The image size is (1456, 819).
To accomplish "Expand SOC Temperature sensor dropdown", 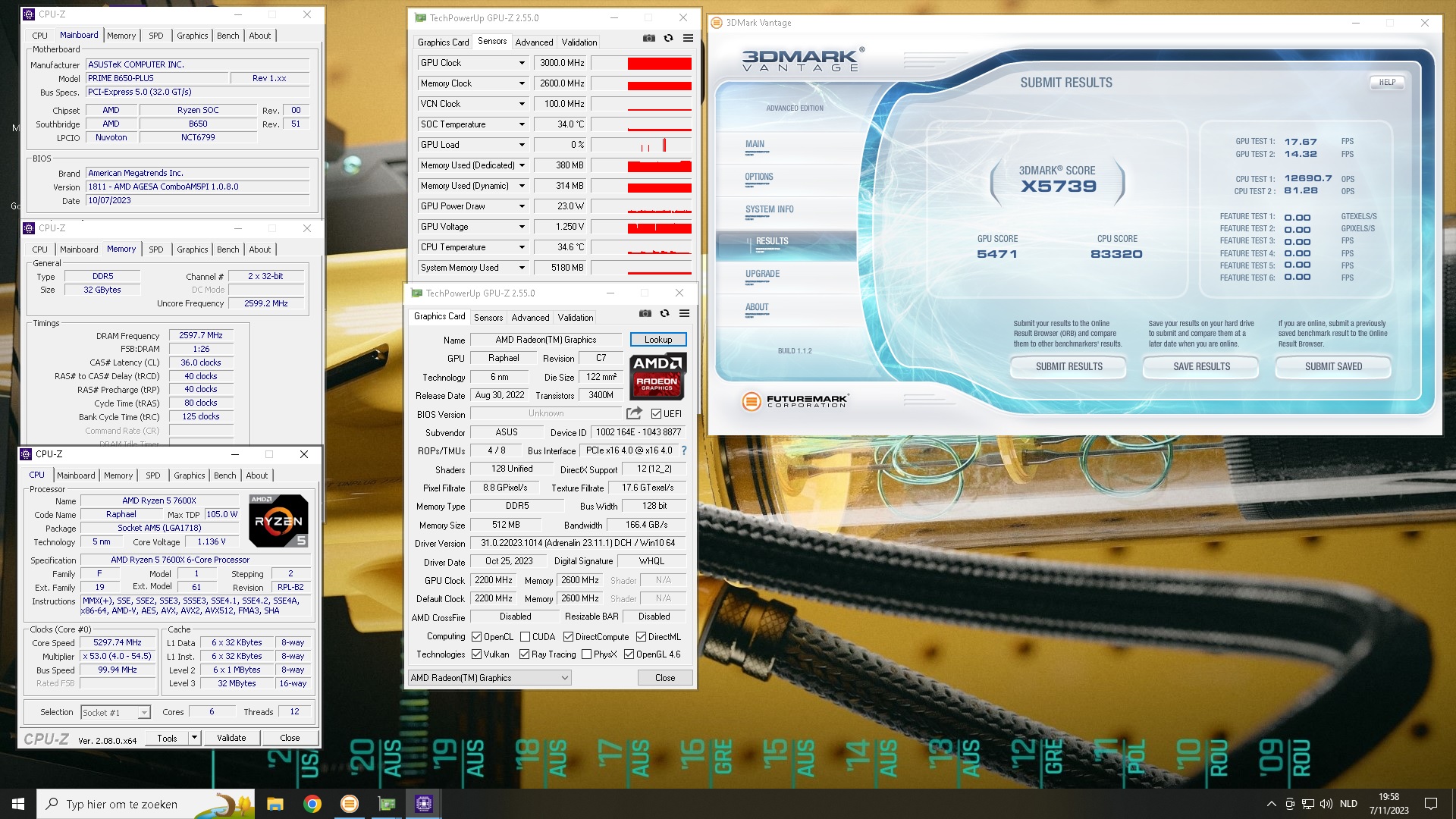I will 522,124.
